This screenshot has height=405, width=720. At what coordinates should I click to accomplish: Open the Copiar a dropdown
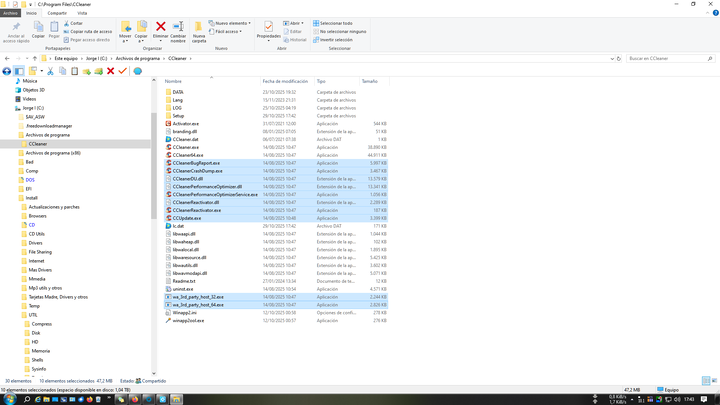pyautogui.click(x=141, y=32)
